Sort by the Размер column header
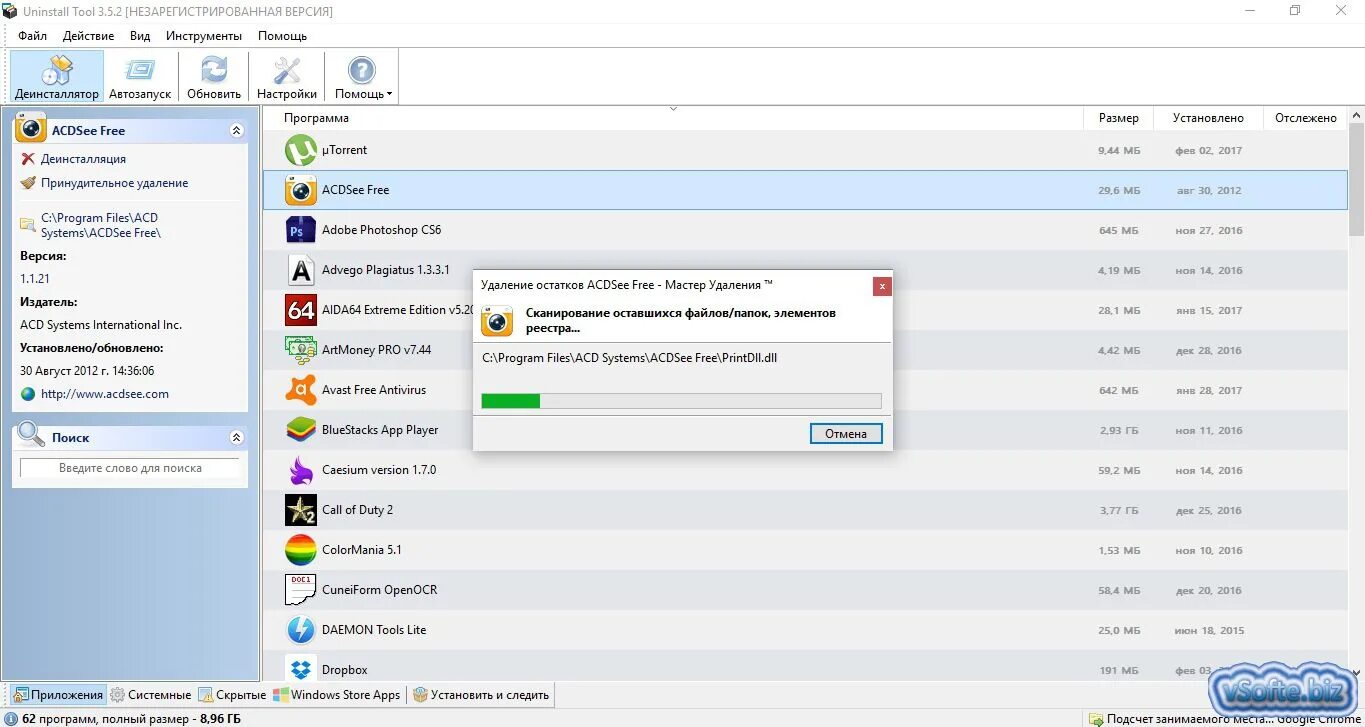Image resolution: width=1365 pixels, height=727 pixels. pos(1119,118)
